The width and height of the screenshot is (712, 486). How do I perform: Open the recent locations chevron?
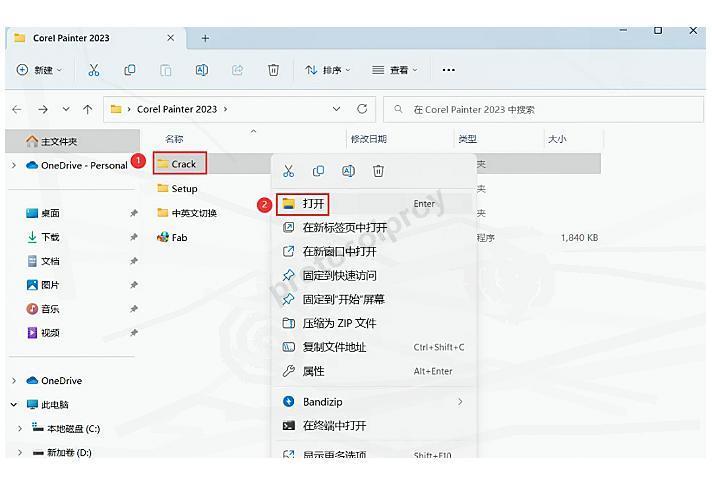point(66,109)
